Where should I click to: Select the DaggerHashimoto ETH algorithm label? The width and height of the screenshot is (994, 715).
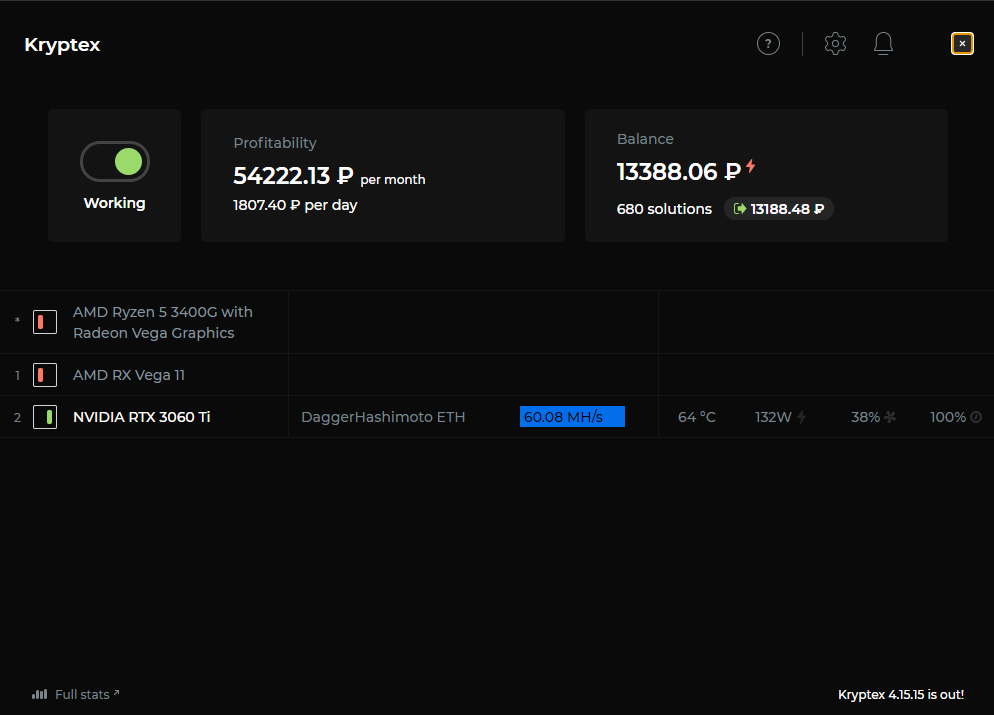(x=383, y=417)
